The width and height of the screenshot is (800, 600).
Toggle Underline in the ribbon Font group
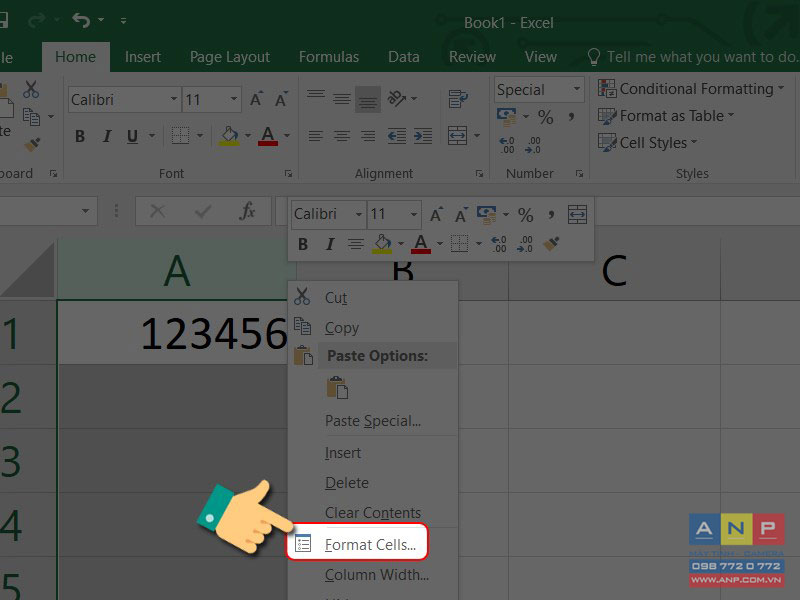tap(132, 136)
